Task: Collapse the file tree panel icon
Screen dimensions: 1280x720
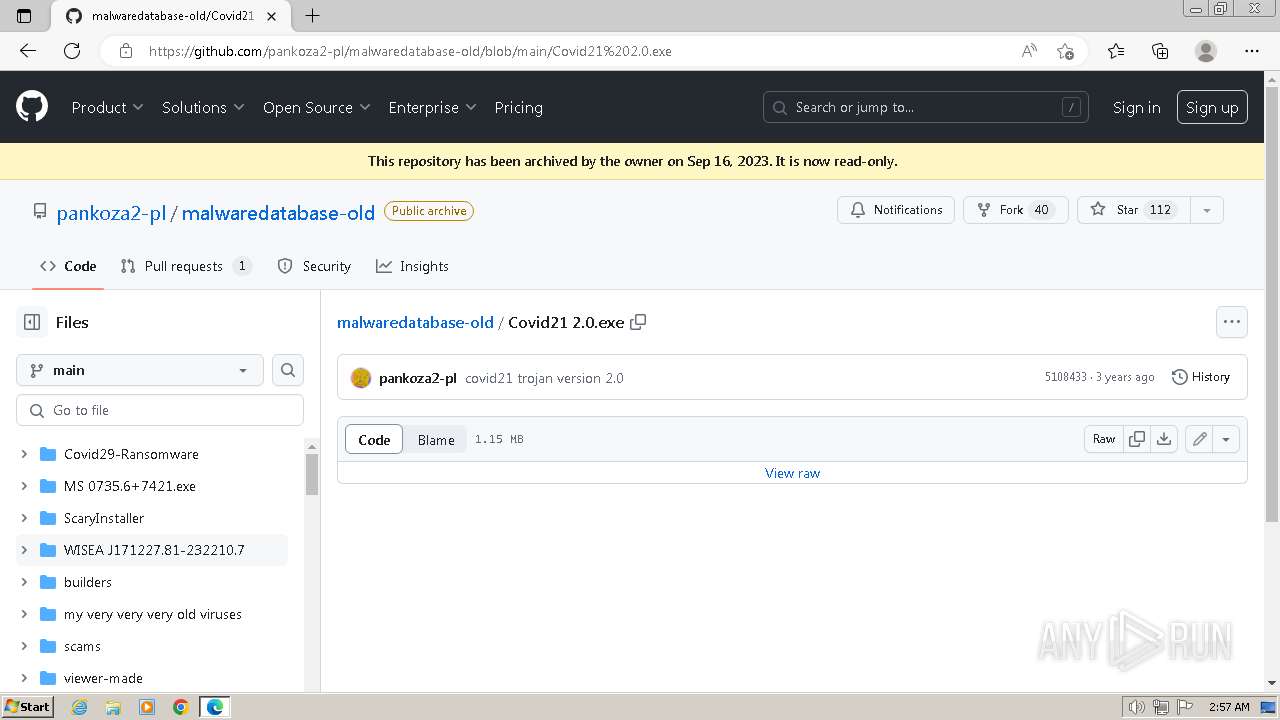Action: click(x=32, y=322)
